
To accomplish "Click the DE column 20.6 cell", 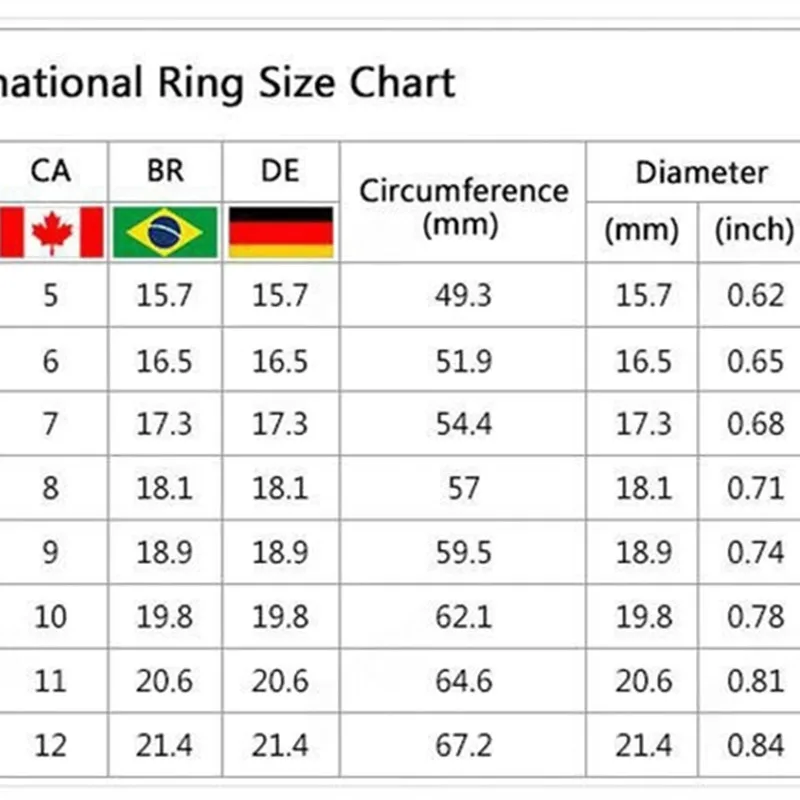I will pos(281,681).
